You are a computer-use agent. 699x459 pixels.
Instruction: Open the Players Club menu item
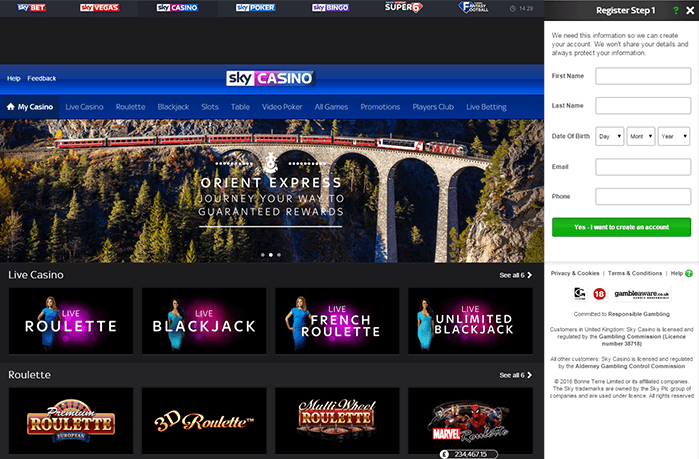pyautogui.click(x=433, y=107)
